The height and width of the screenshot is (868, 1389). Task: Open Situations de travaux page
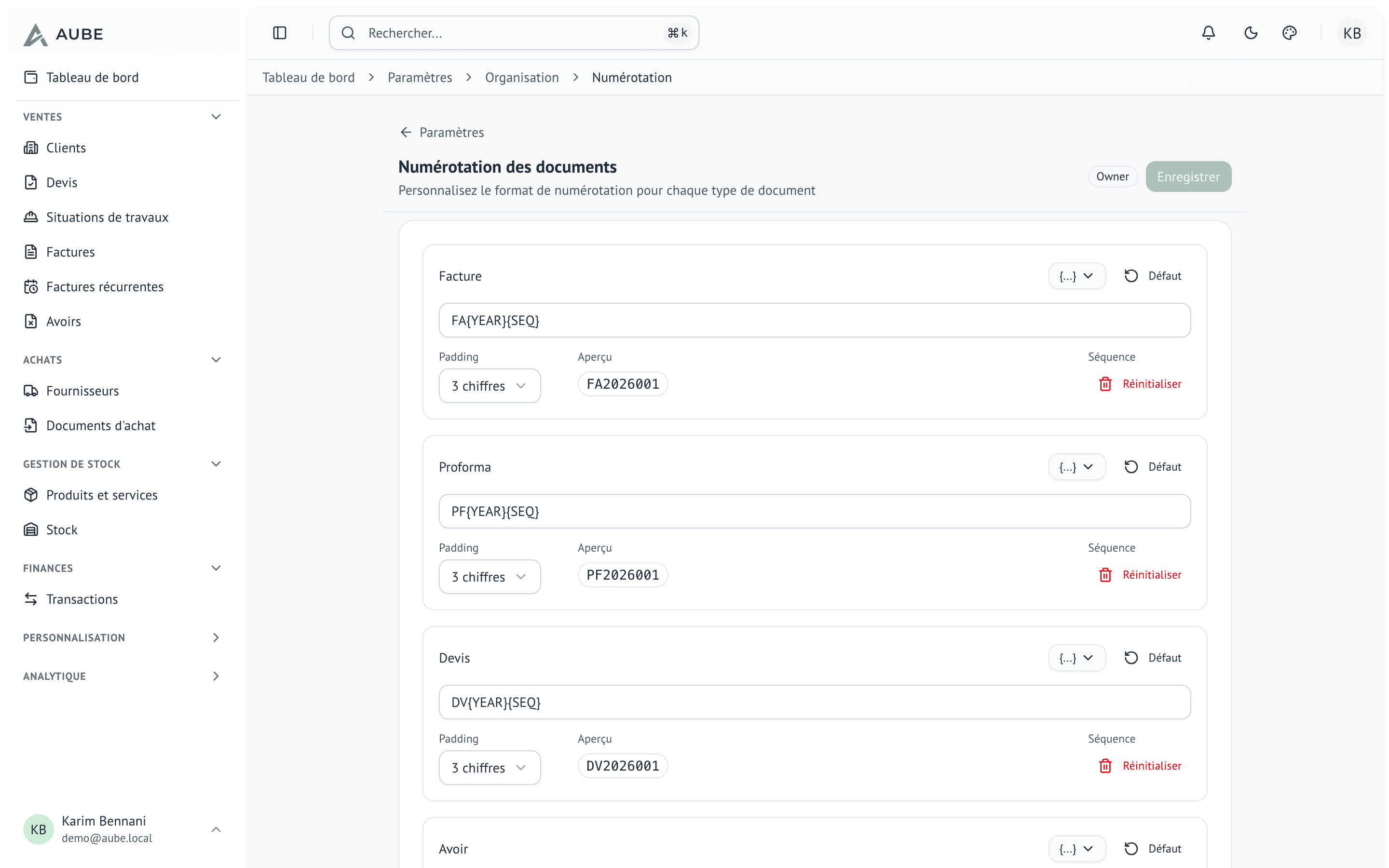pos(123,217)
